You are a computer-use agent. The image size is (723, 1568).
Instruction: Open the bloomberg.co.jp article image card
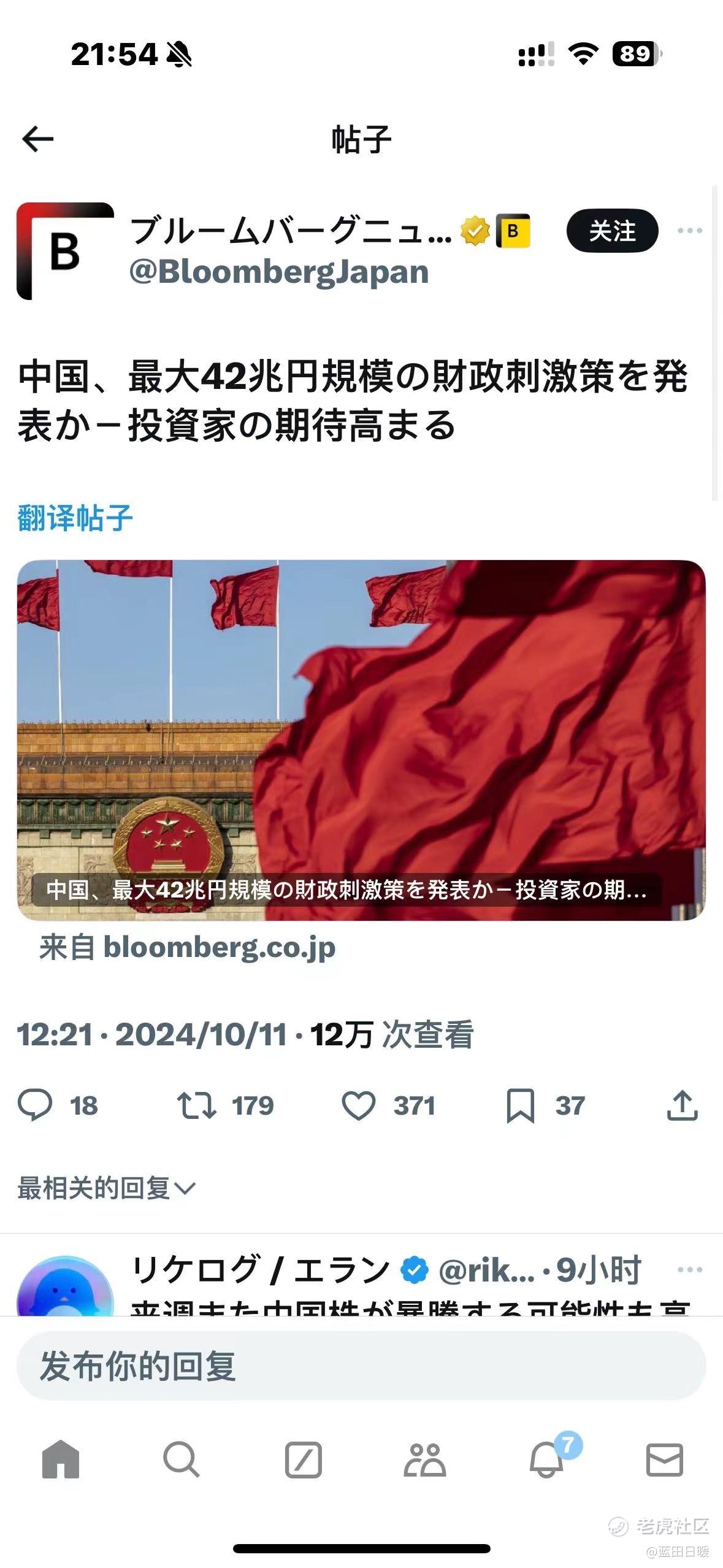[x=361, y=740]
